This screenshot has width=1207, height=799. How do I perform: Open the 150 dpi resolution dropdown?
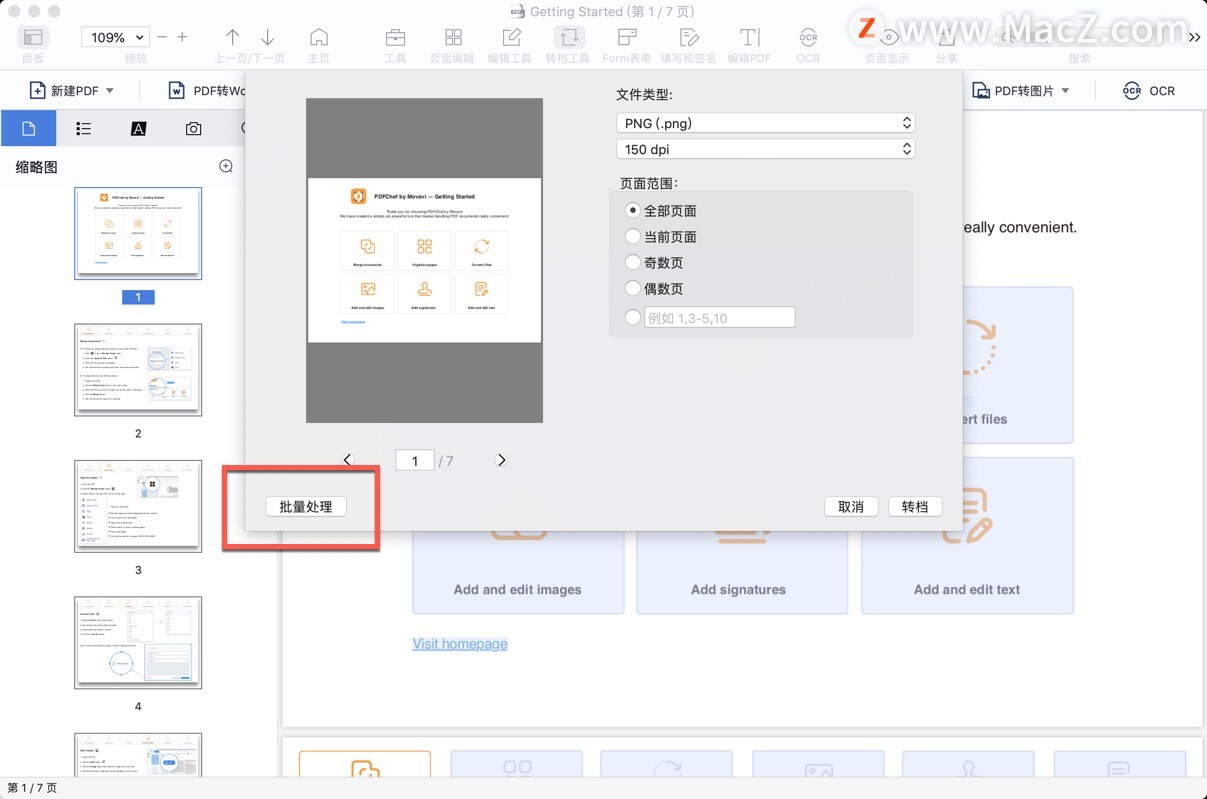click(766, 149)
